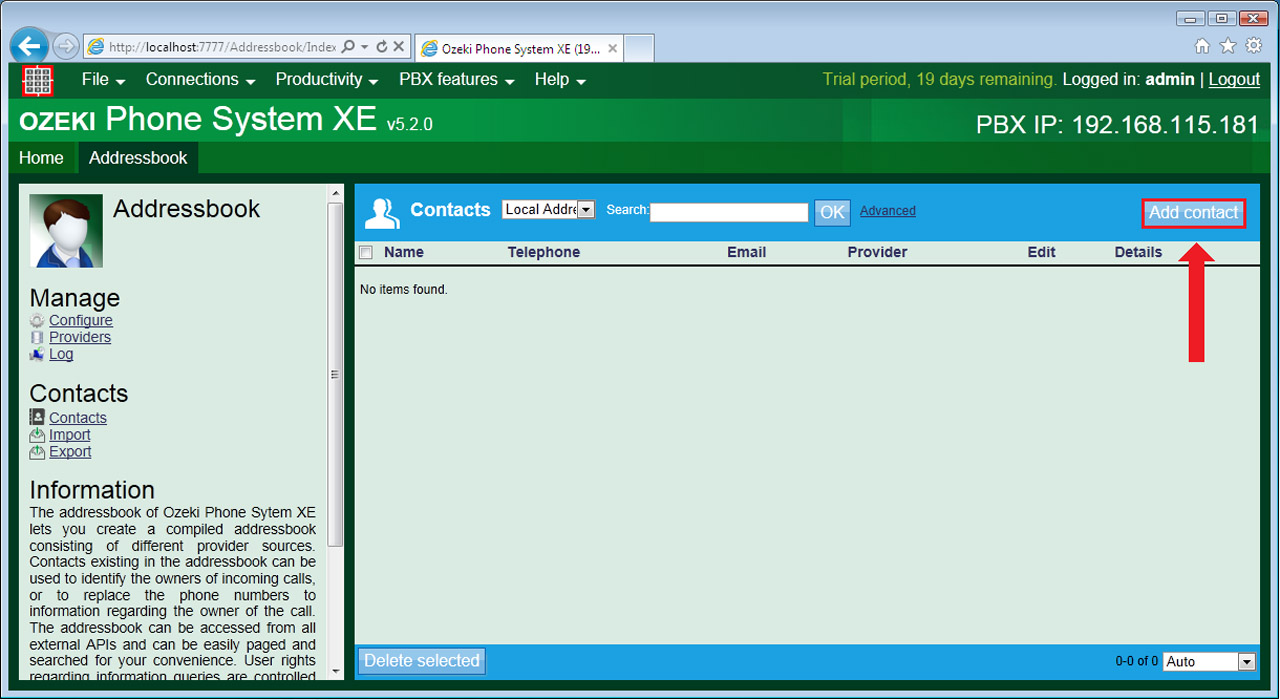1280x700 pixels.
Task: Open the Advanced search link
Action: click(x=888, y=211)
